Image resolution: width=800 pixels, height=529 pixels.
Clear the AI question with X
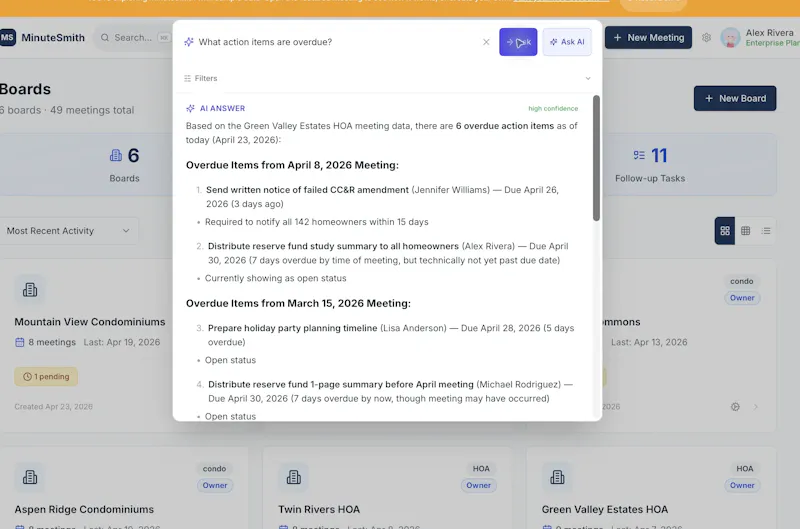pos(486,42)
